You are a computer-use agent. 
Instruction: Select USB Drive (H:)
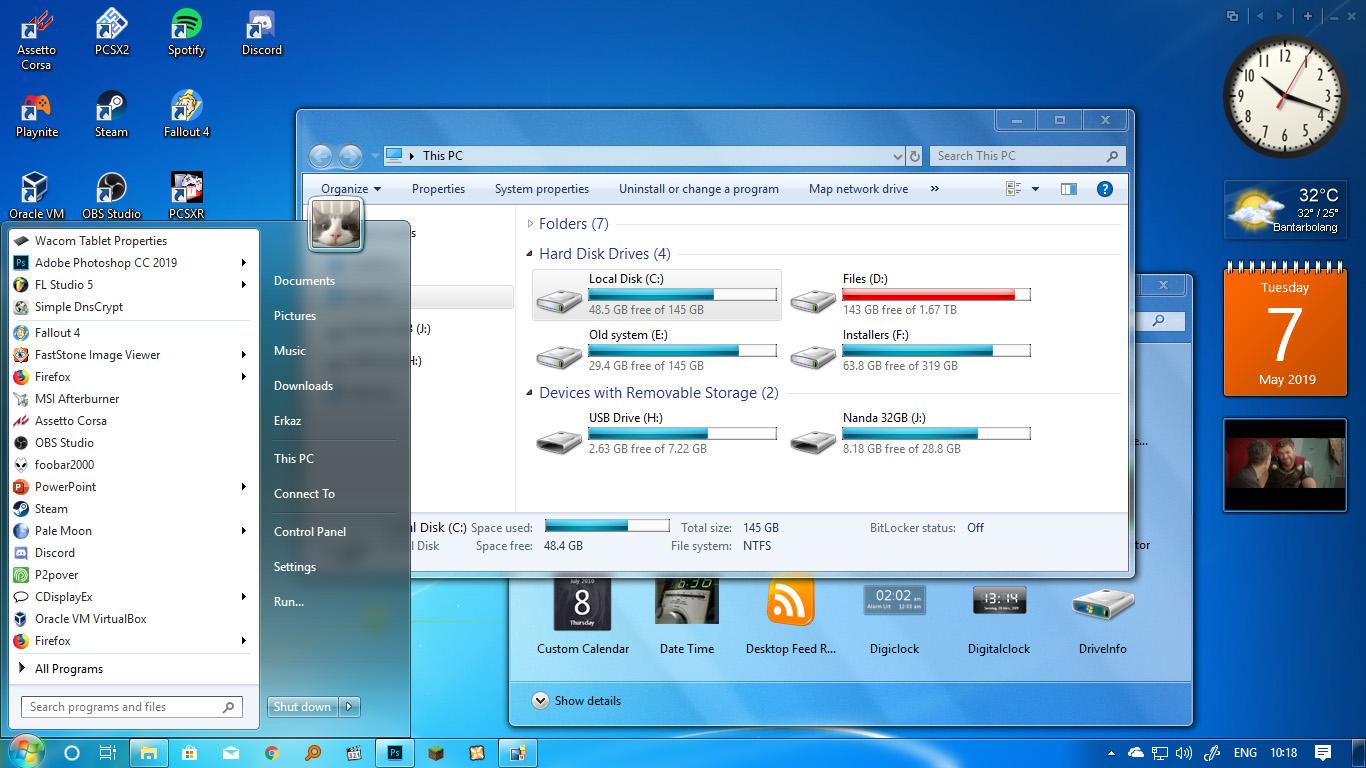657,434
